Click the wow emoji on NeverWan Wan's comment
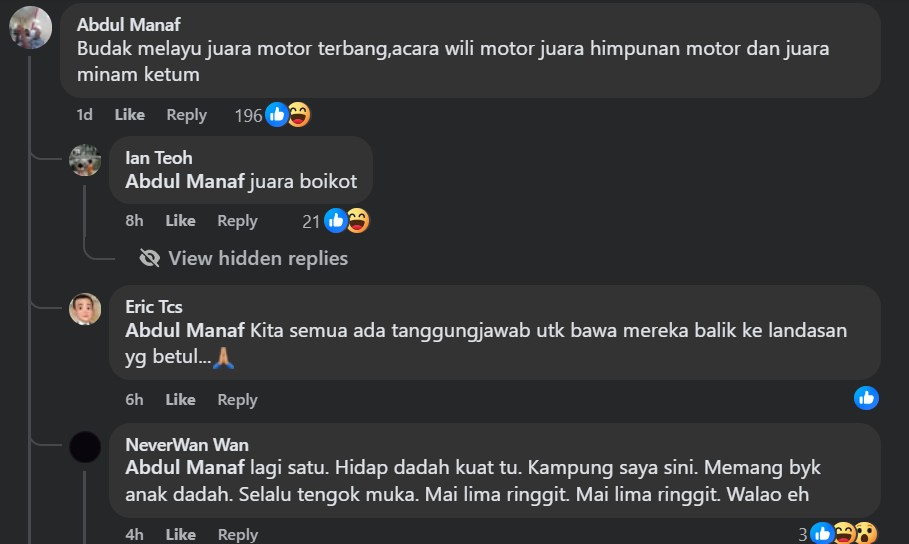The height and width of the screenshot is (544, 909). (866, 534)
